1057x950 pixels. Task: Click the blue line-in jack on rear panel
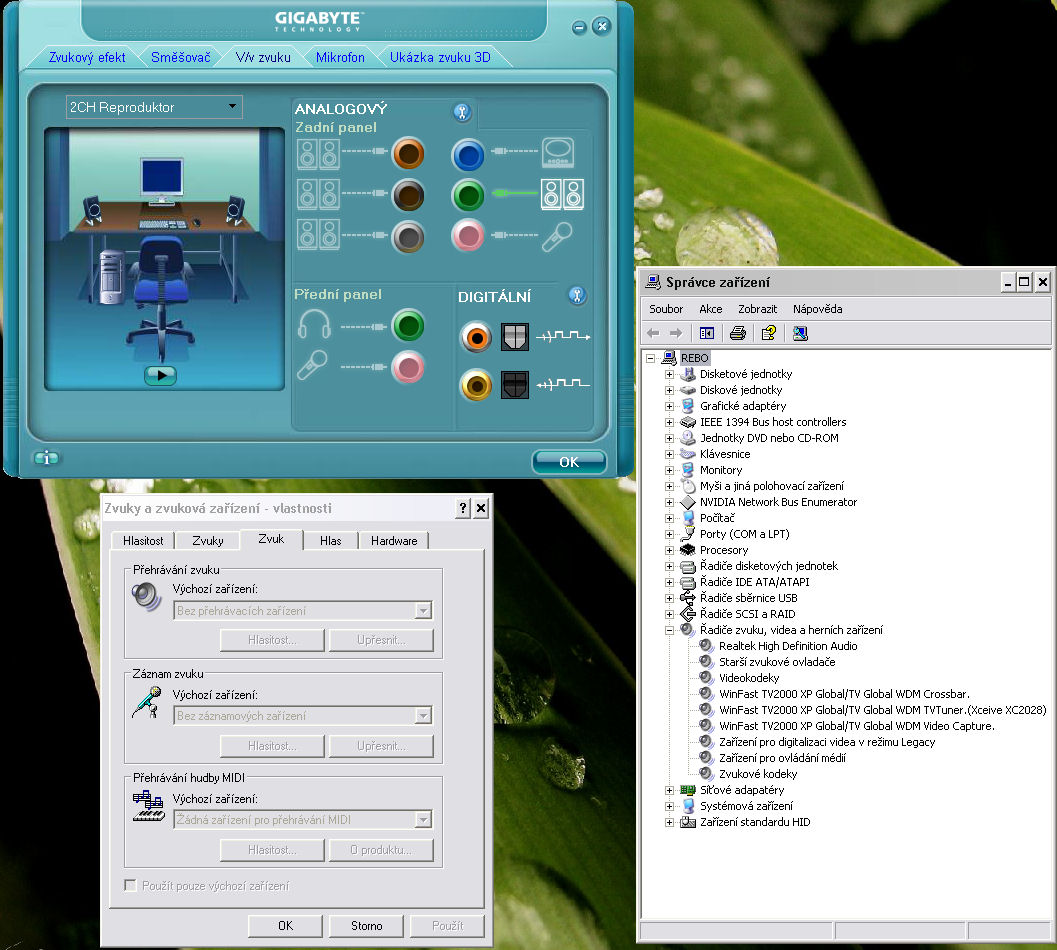click(467, 154)
